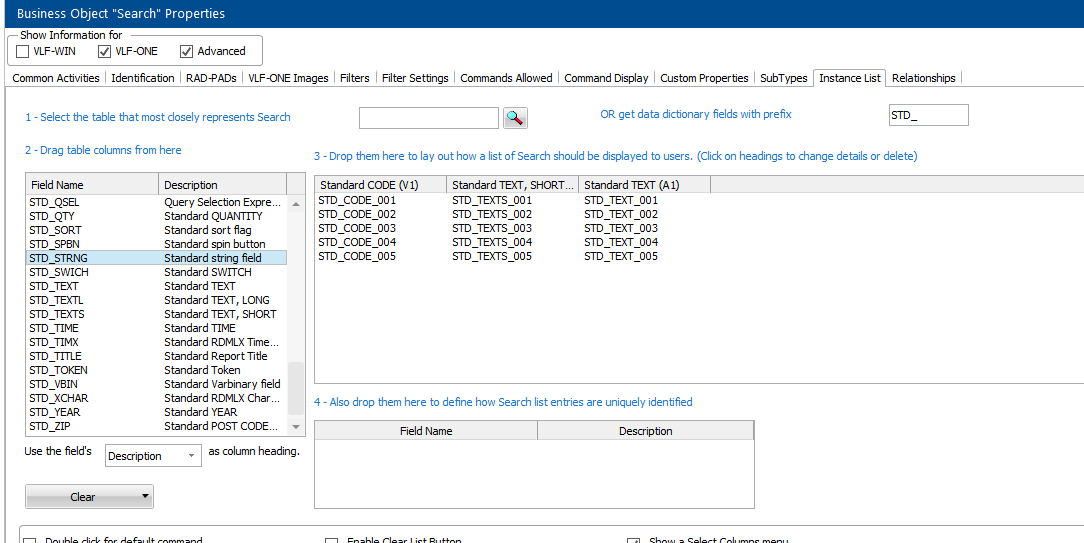Switch to the SubTypes tab
The image size is (1084, 543).
pos(783,78)
